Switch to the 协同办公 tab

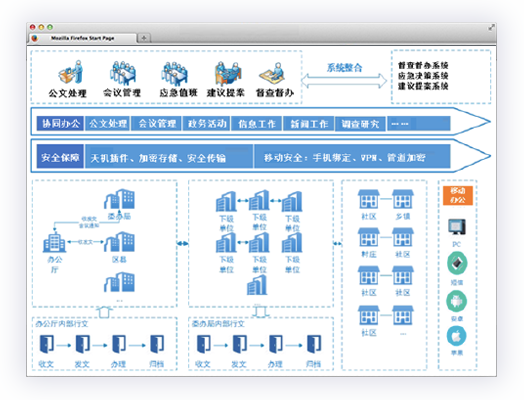click(x=60, y=124)
